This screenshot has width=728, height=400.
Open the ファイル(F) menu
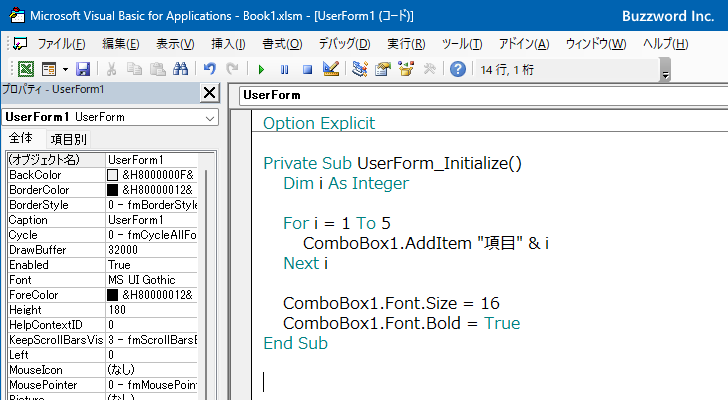(x=61, y=44)
